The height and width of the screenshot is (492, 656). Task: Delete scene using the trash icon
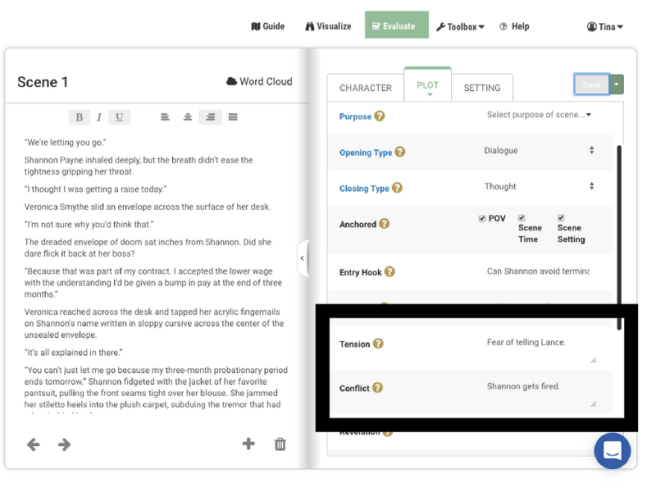281,444
